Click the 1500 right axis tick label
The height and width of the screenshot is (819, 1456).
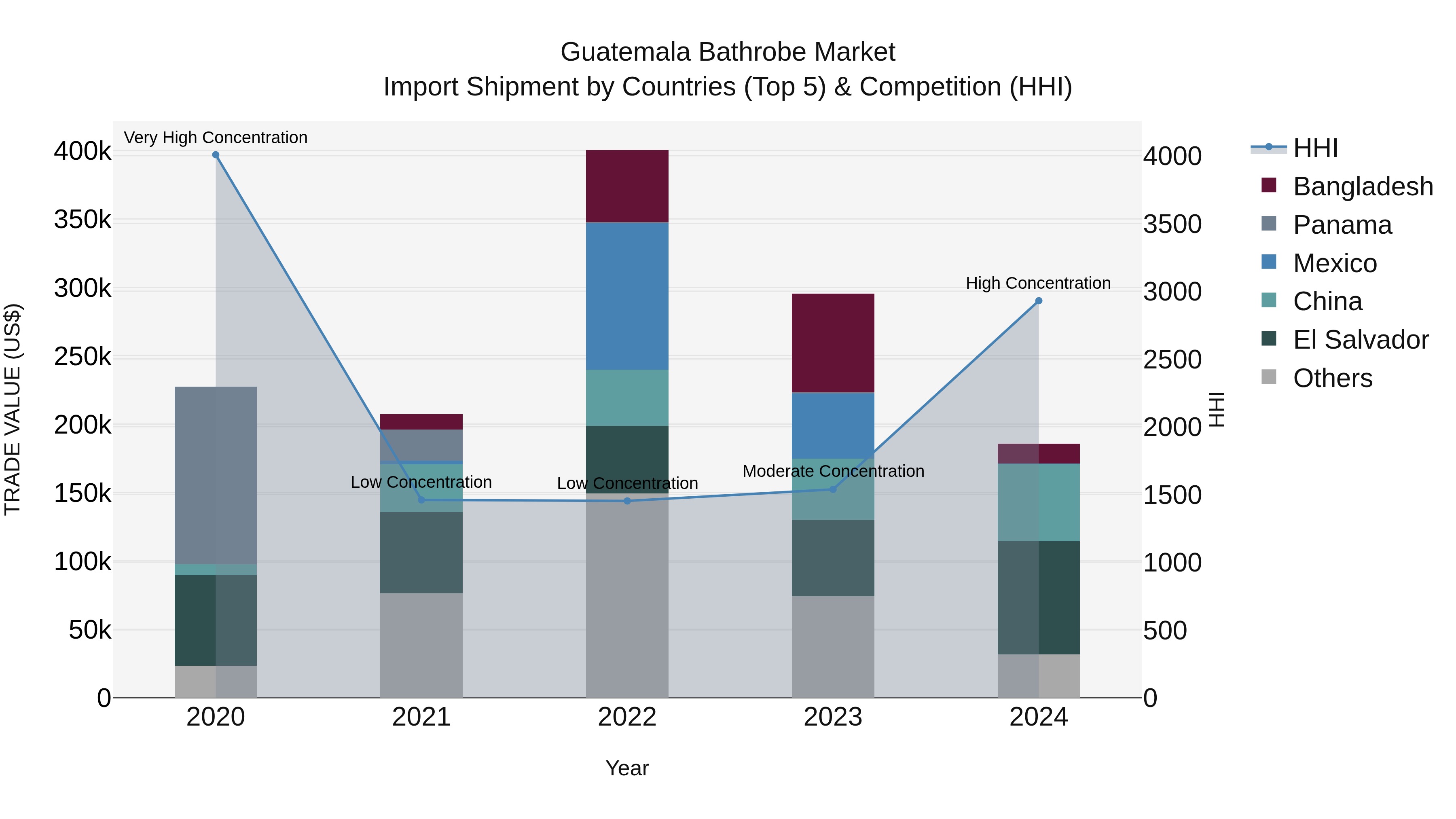[1172, 495]
